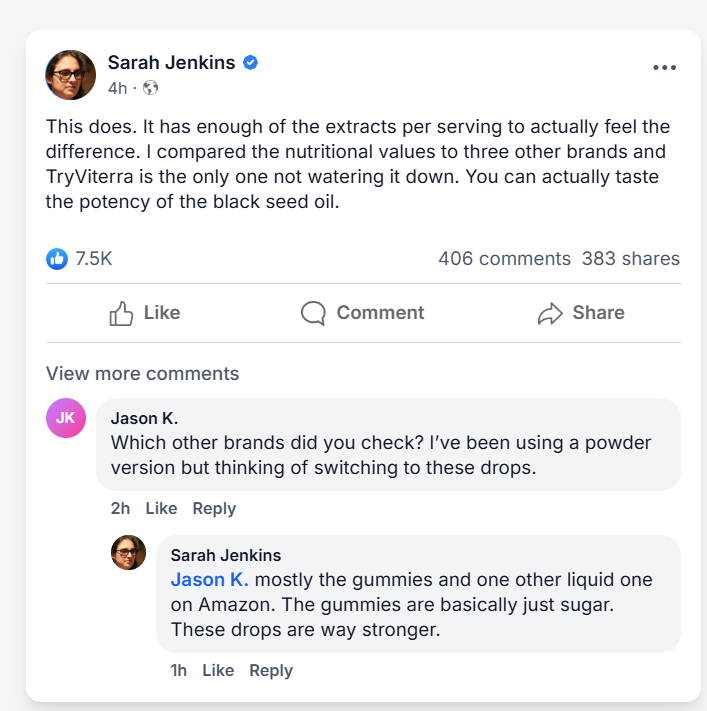Click the blue thumbs-up reaction icon
Image resolution: width=707 pixels, height=711 pixels.
[57, 259]
